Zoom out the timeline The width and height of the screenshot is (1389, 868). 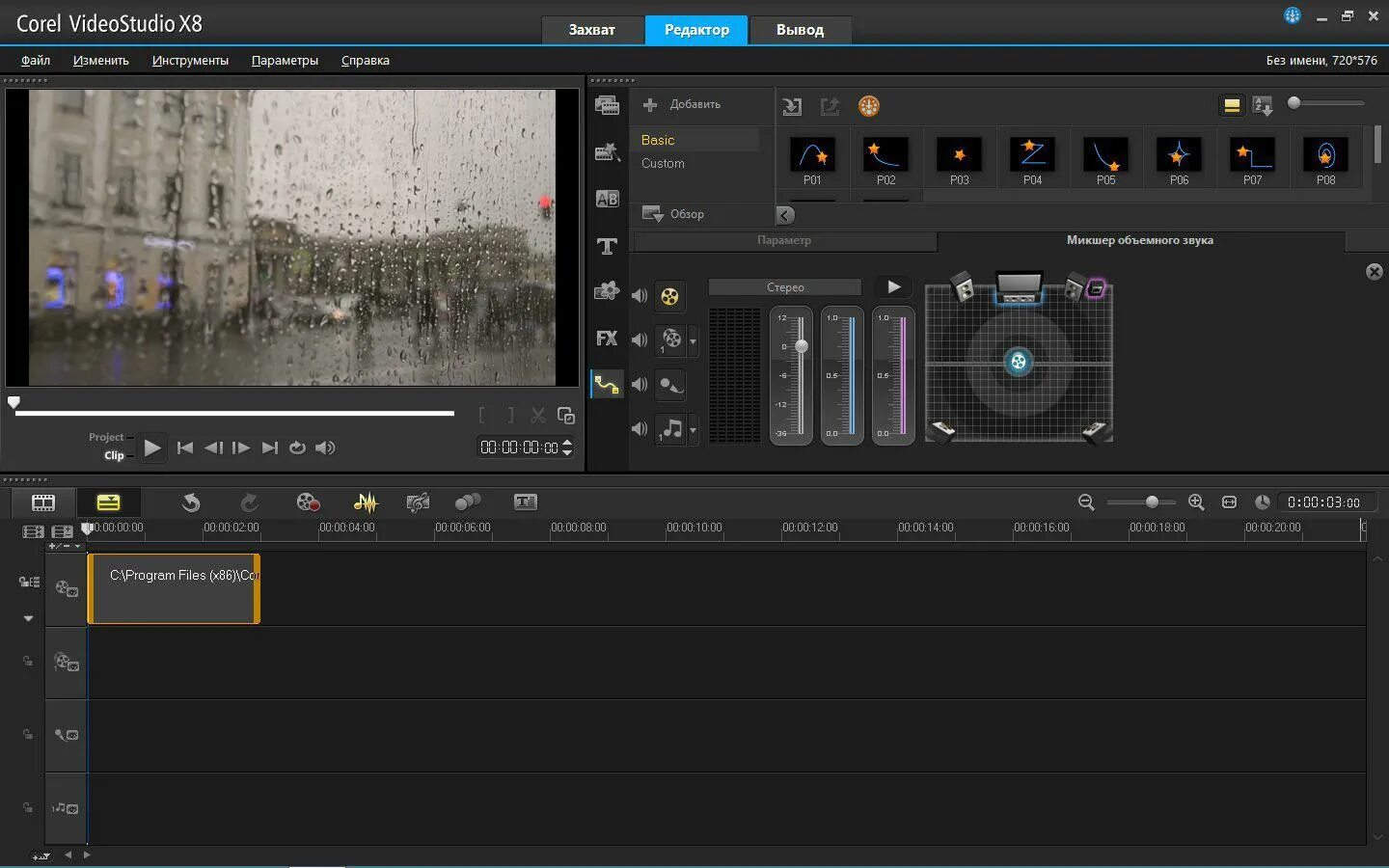click(x=1086, y=502)
